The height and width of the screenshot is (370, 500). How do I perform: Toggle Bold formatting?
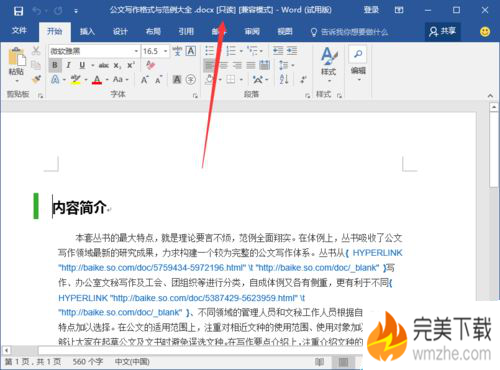coord(55,65)
